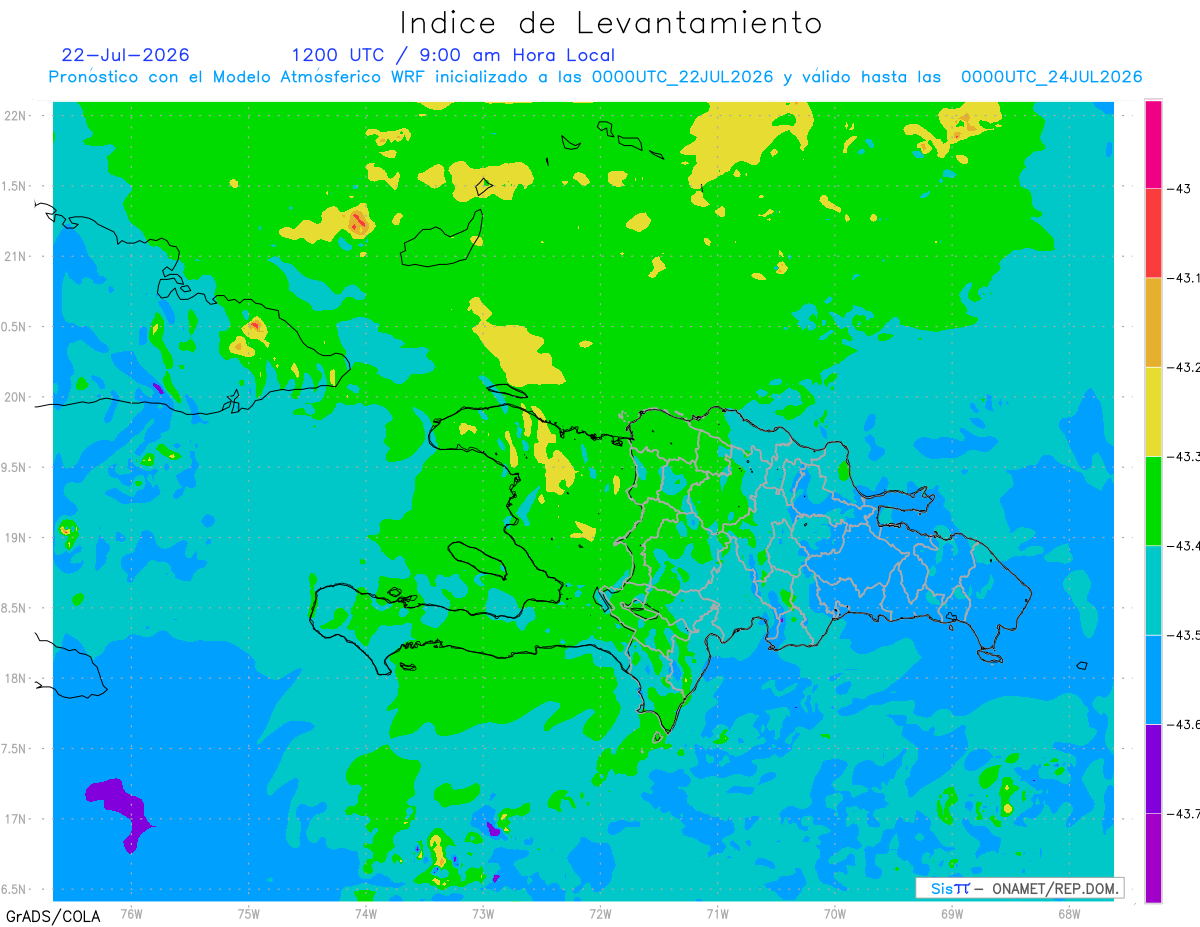Choose the violet swatch between -43.6 and -43.7
Image resolution: width=1200 pixels, height=927 pixels.
(x=1153, y=768)
